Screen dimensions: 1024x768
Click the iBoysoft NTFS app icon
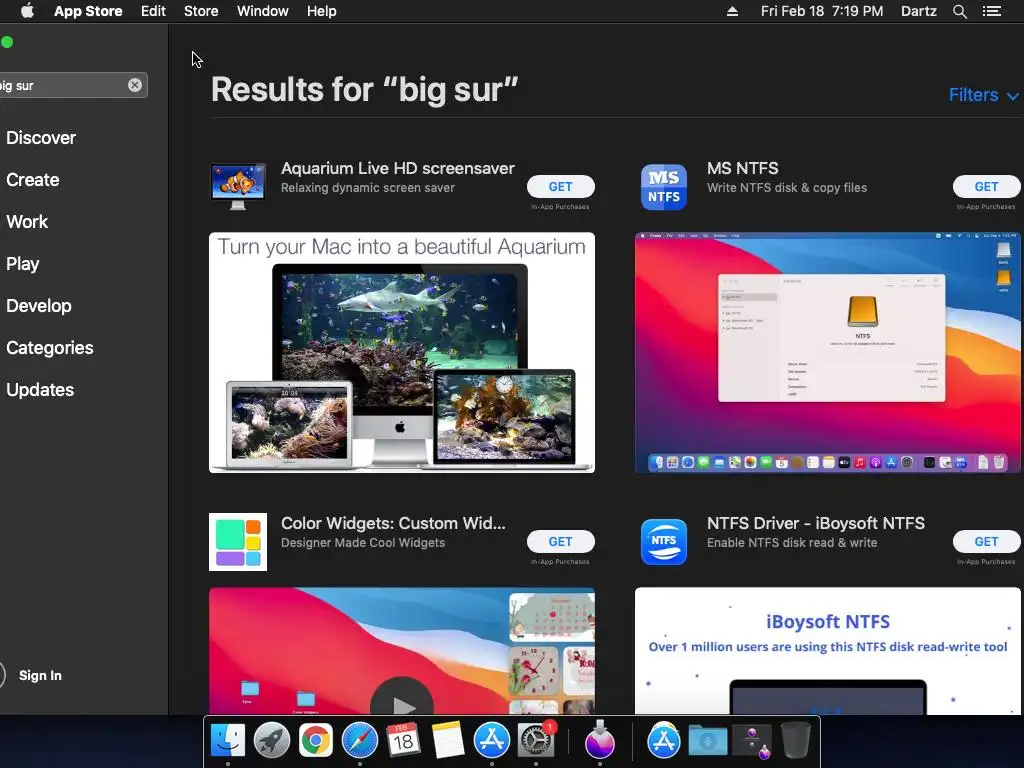pos(664,542)
